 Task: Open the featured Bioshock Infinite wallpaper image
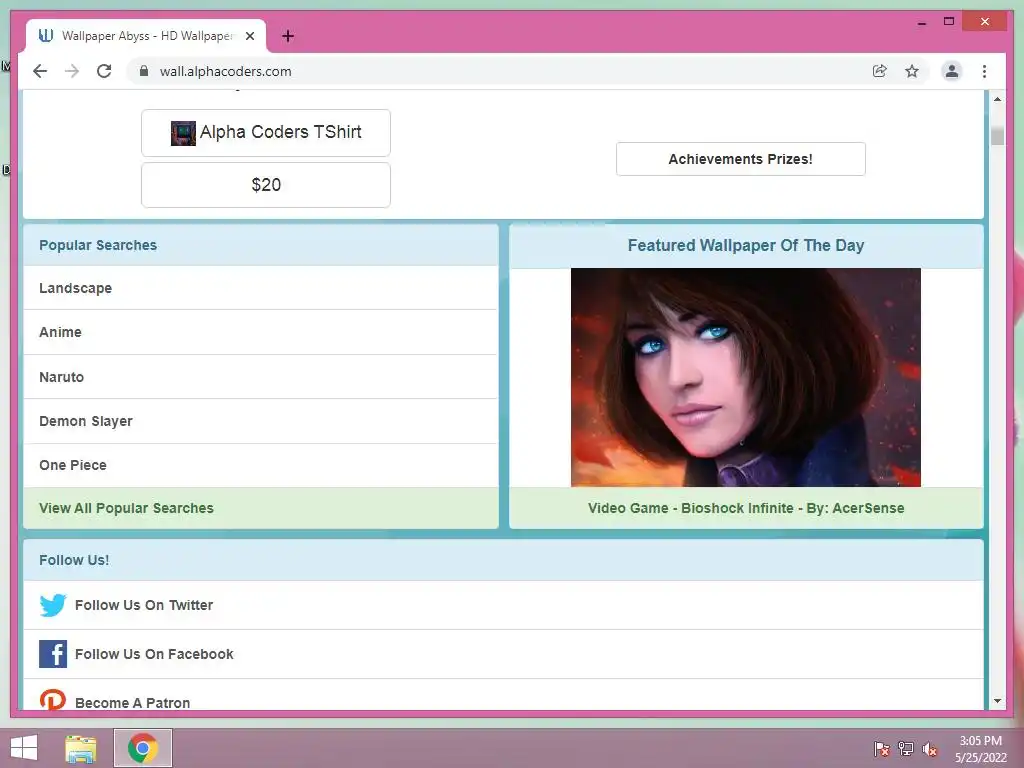tap(746, 377)
